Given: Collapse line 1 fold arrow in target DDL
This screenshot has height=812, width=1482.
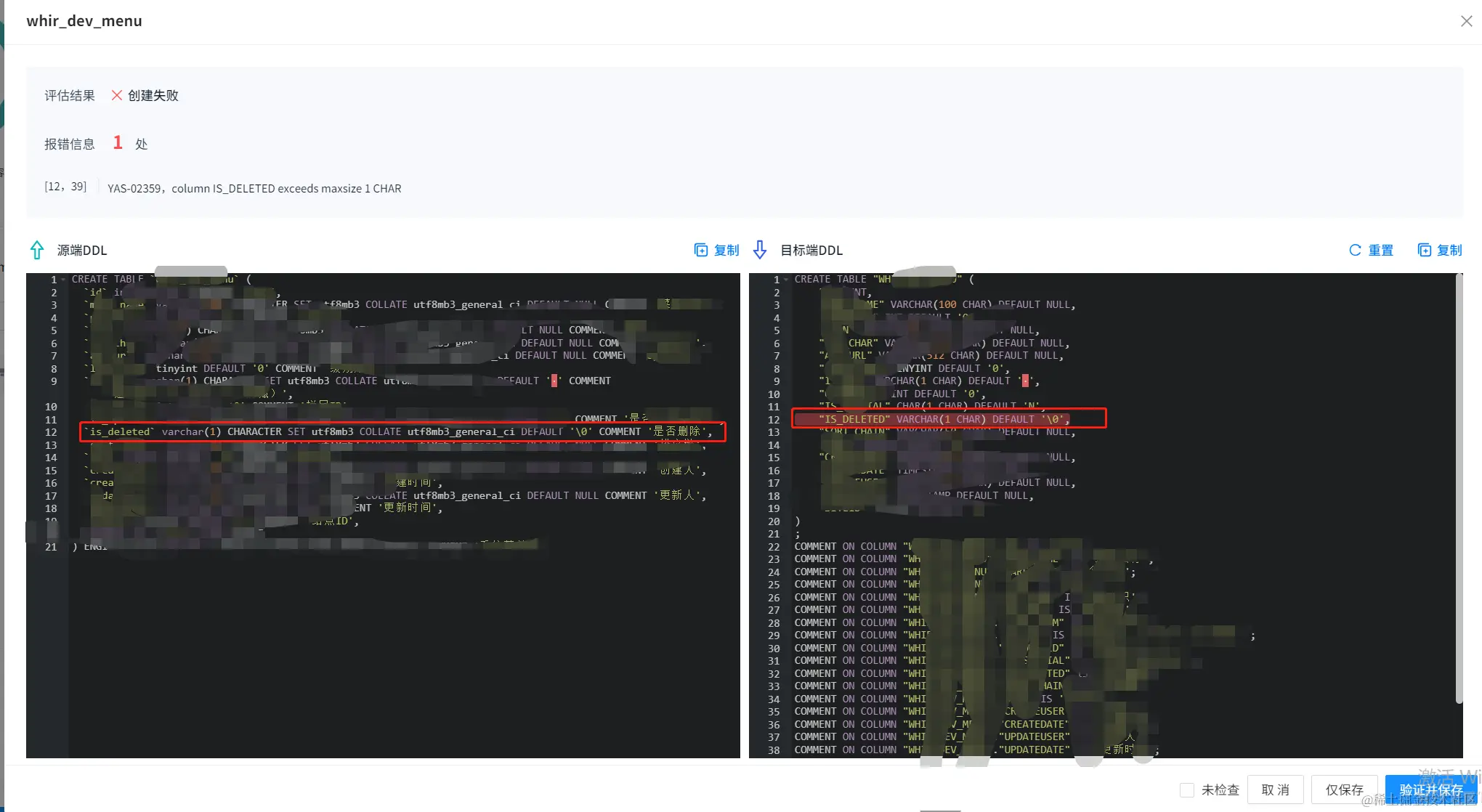Looking at the screenshot, I should coord(786,280).
